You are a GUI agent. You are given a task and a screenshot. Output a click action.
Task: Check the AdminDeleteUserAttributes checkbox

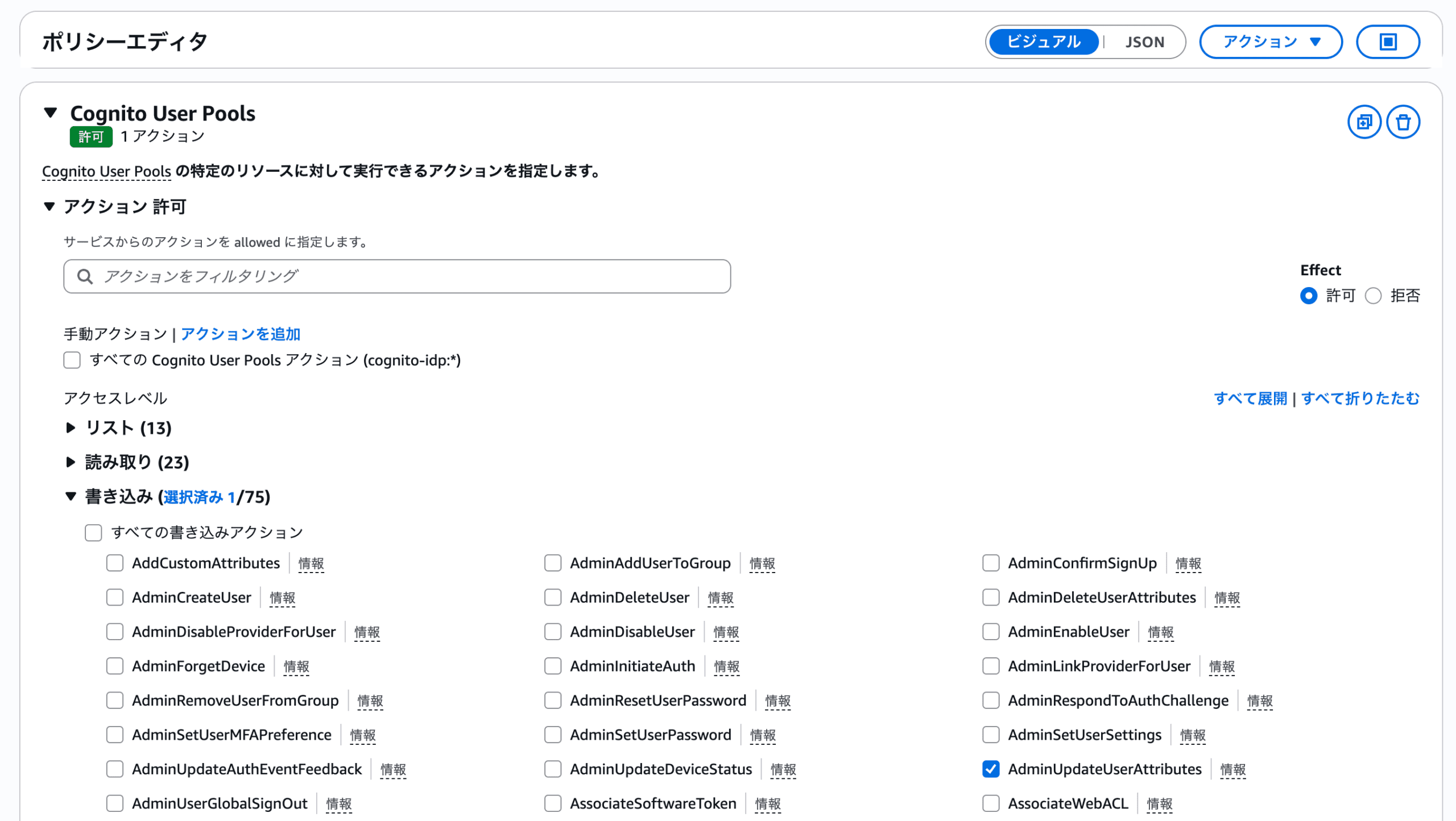tap(991, 597)
